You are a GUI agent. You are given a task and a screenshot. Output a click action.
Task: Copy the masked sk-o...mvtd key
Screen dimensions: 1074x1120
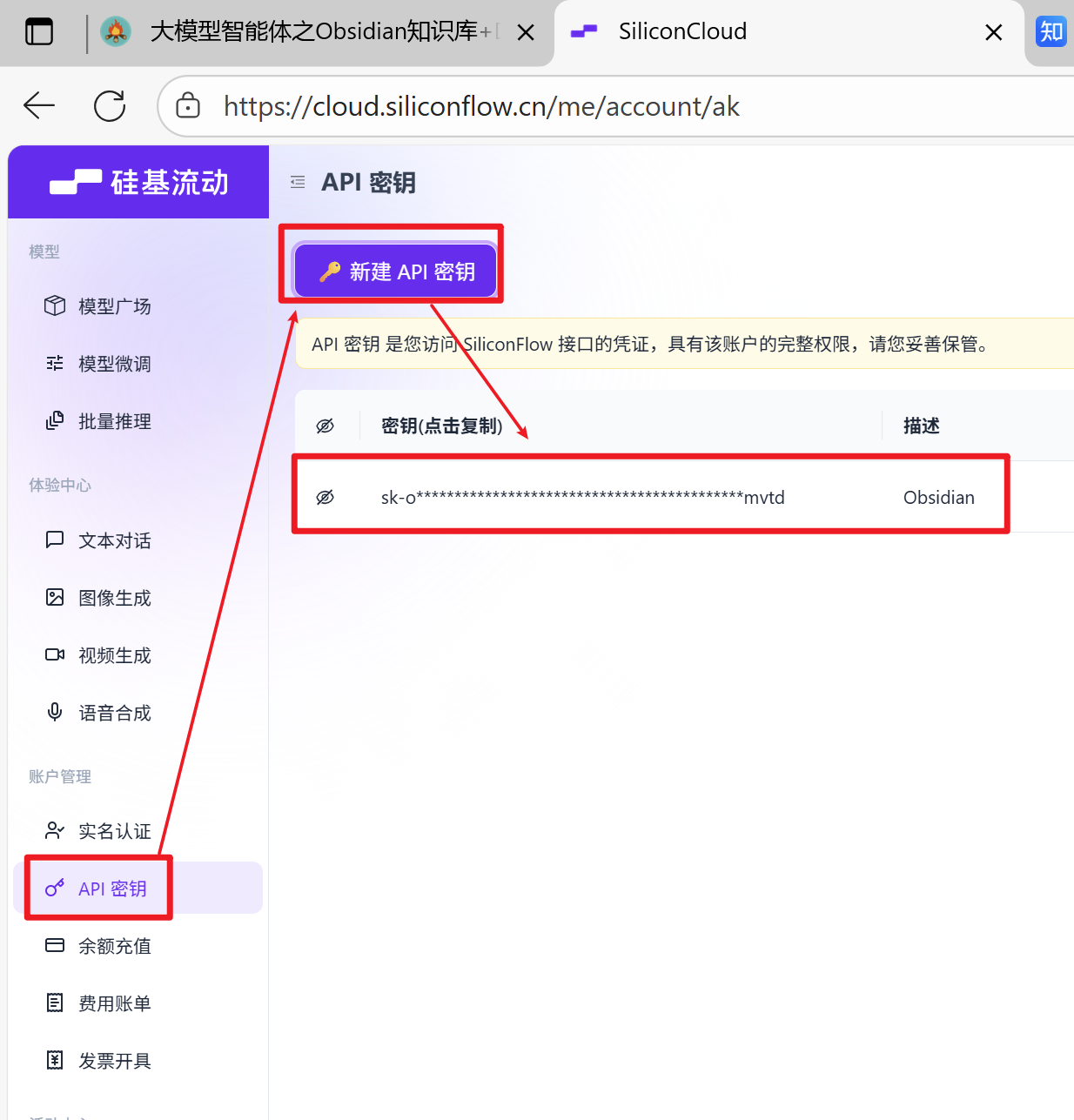pyautogui.click(x=582, y=497)
